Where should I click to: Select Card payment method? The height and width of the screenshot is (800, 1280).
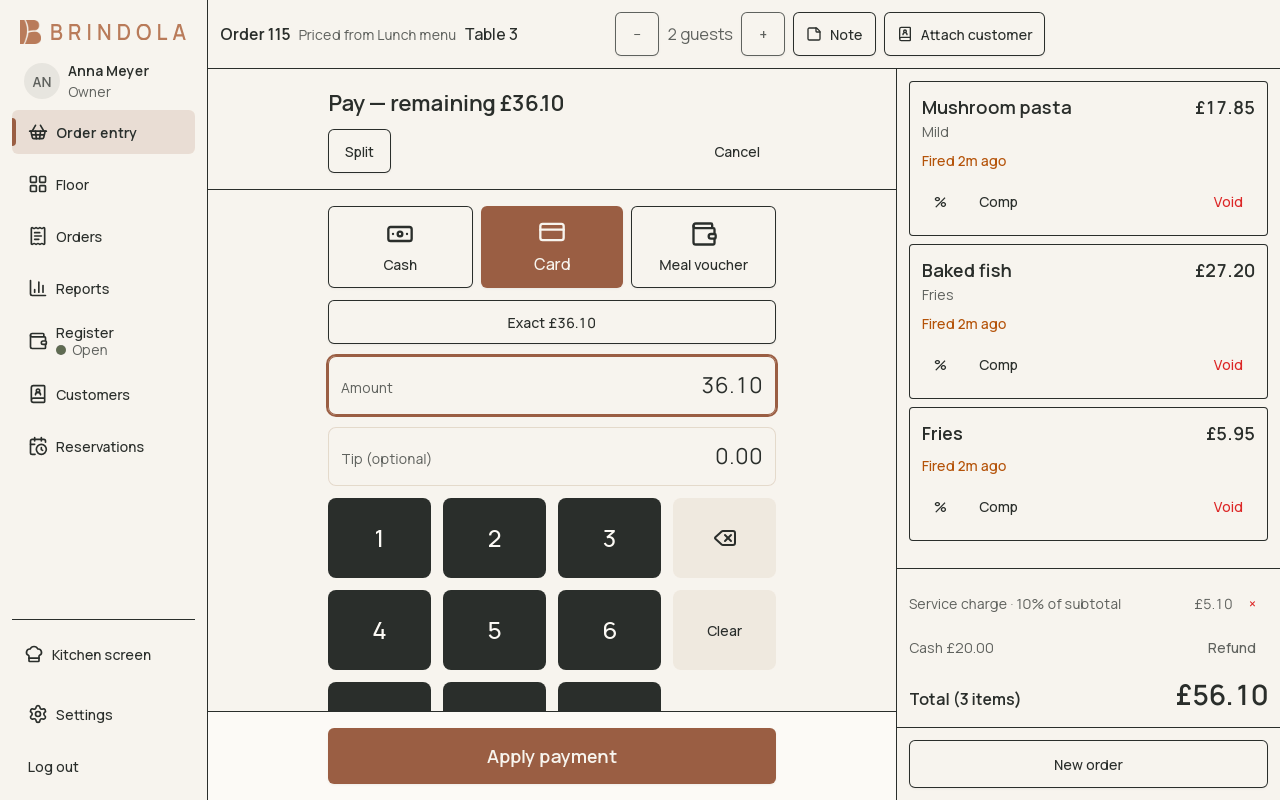coord(552,247)
